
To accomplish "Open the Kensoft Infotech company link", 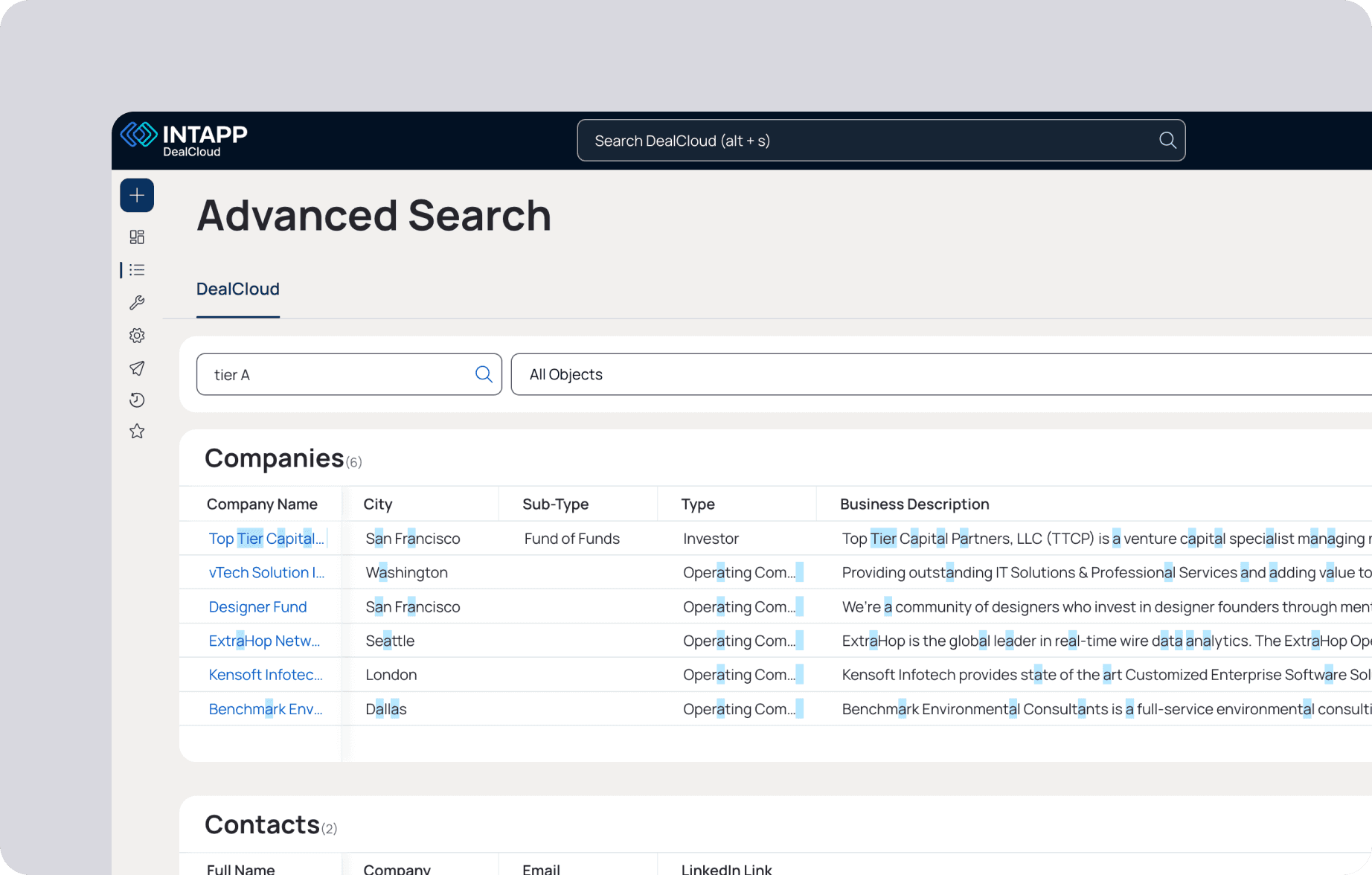I will pyautogui.click(x=266, y=675).
